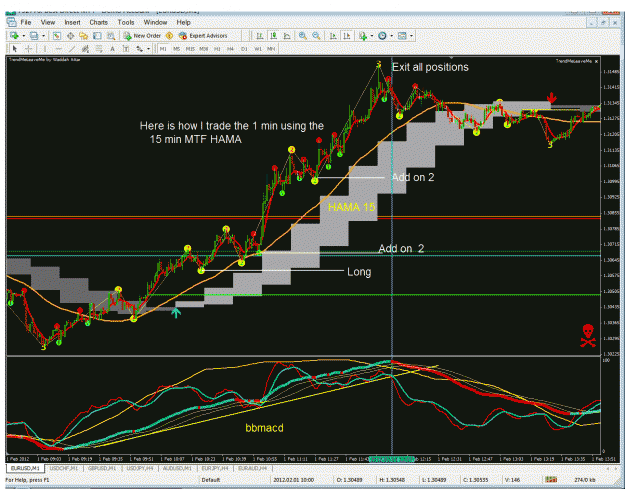Image resolution: width=625 pixels, height=489 pixels.
Task: Switch to M5 timeframe
Action: coord(176,49)
